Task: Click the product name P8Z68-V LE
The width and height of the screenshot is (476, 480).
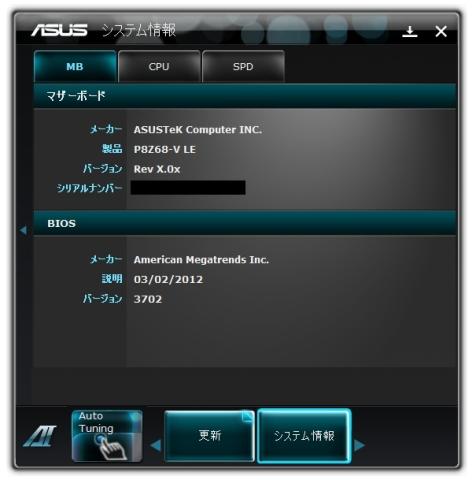Action: tap(165, 149)
